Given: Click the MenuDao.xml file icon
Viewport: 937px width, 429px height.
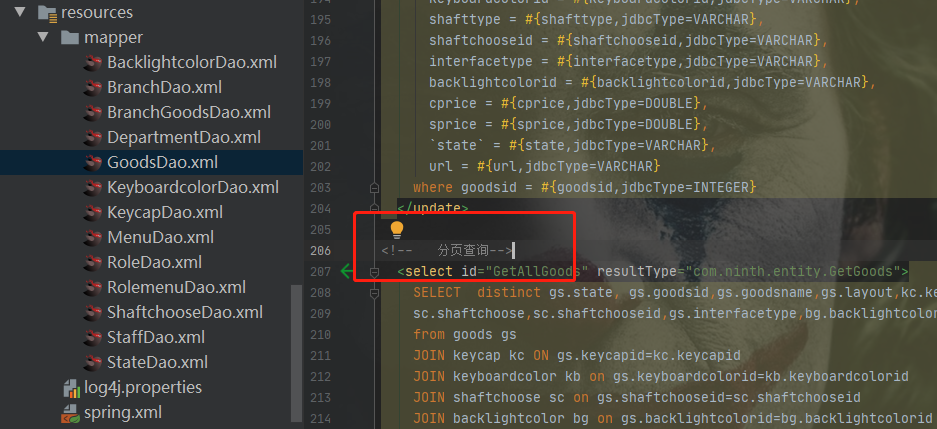Looking at the screenshot, I should click(x=92, y=237).
